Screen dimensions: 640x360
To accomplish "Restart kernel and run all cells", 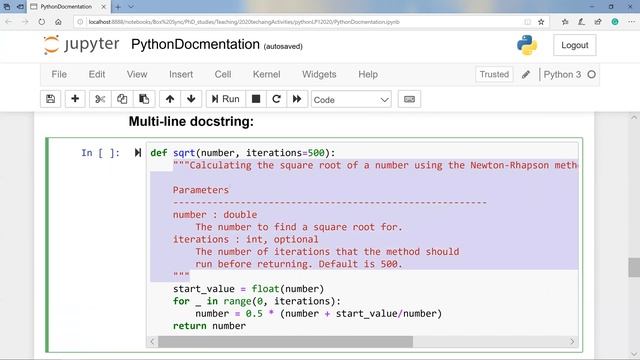I will point(297,99).
